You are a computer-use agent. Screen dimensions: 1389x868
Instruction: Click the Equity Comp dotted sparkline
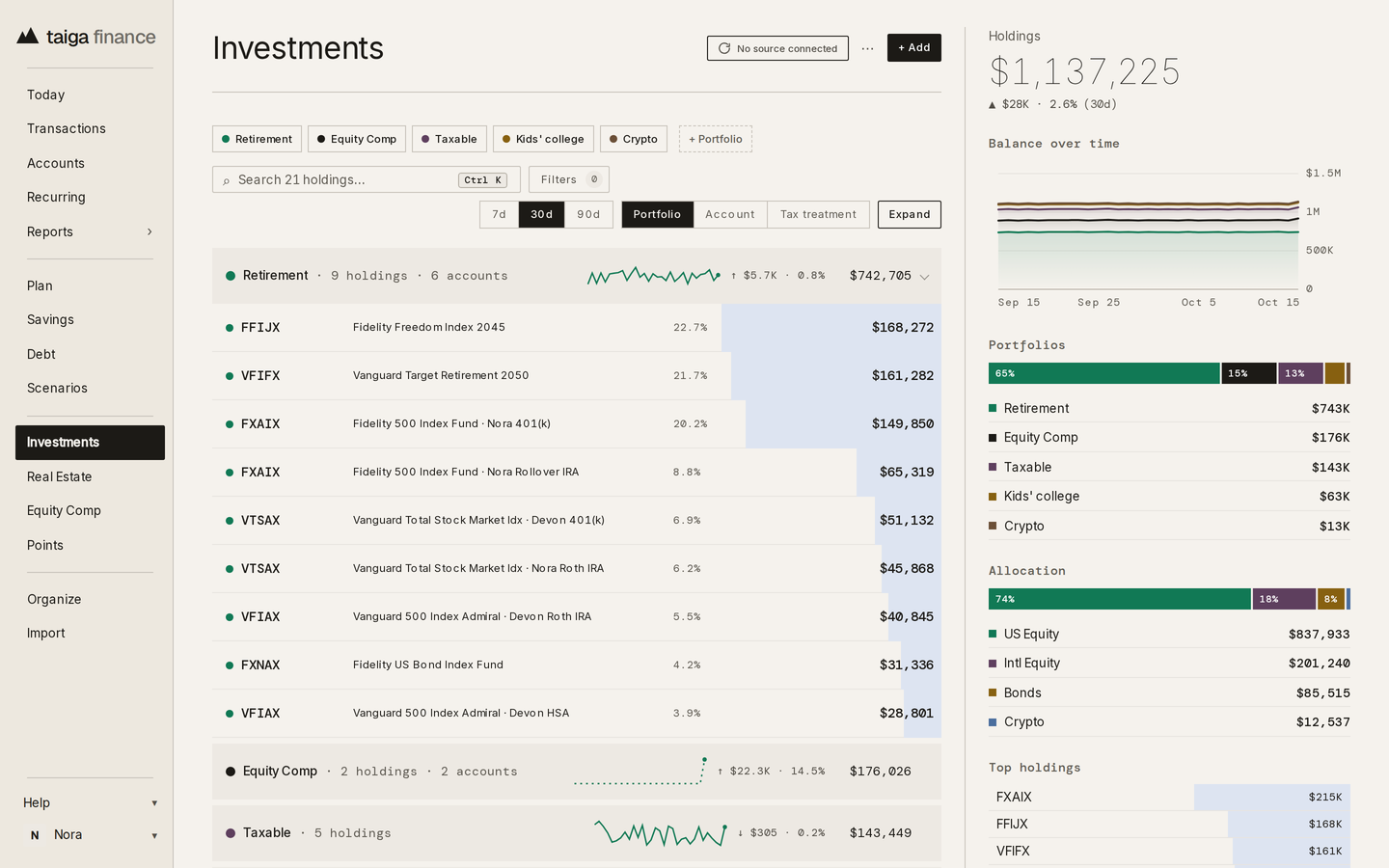(640, 772)
